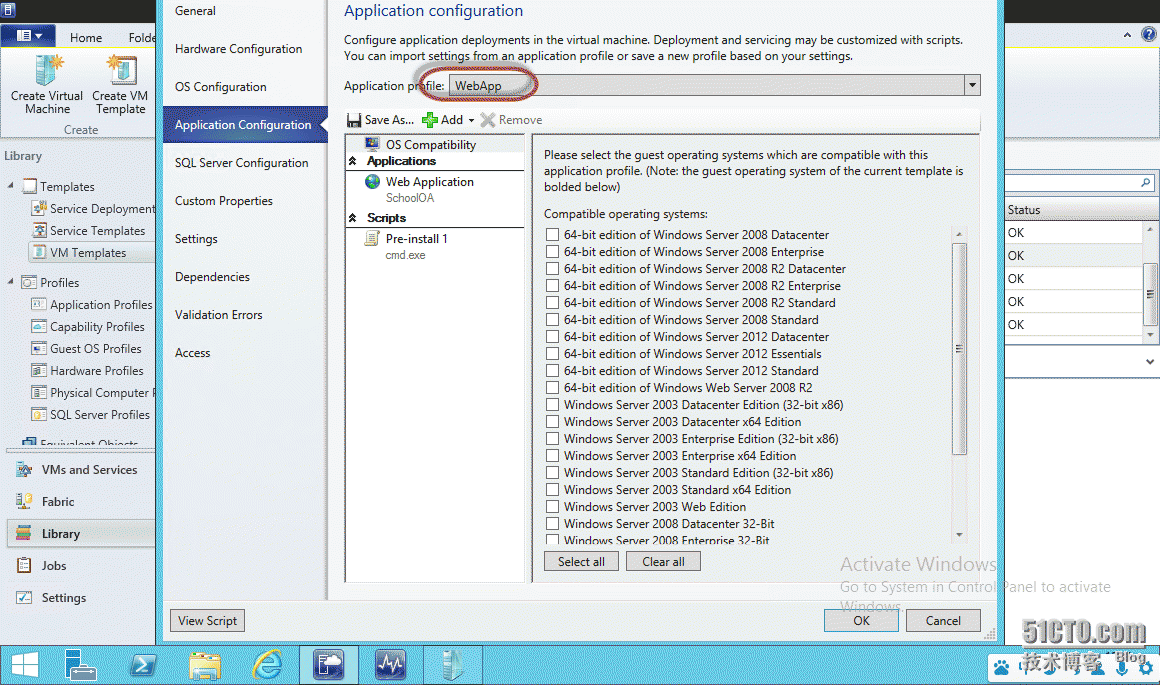1160x685 pixels.
Task: Click the Remove X icon
Action: click(x=488, y=120)
